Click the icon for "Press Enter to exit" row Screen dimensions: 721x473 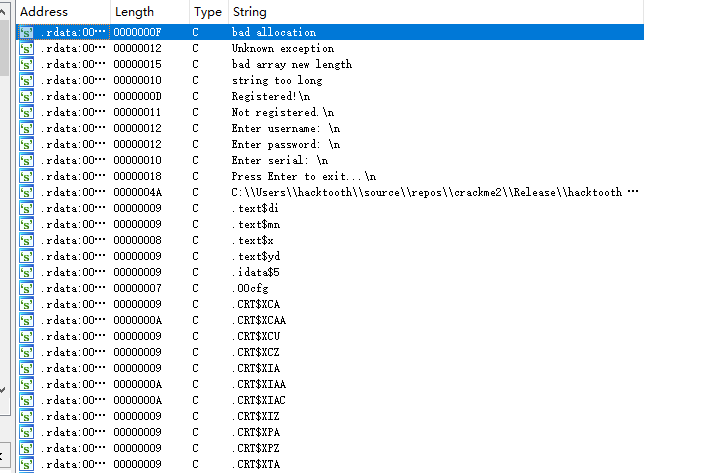click(27, 177)
